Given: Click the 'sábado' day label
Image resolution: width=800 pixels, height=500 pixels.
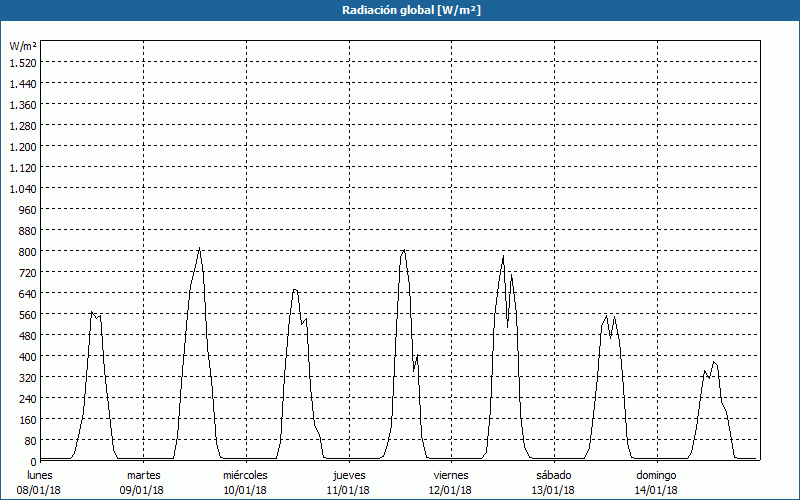Looking at the screenshot, I should tap(554, 475).
